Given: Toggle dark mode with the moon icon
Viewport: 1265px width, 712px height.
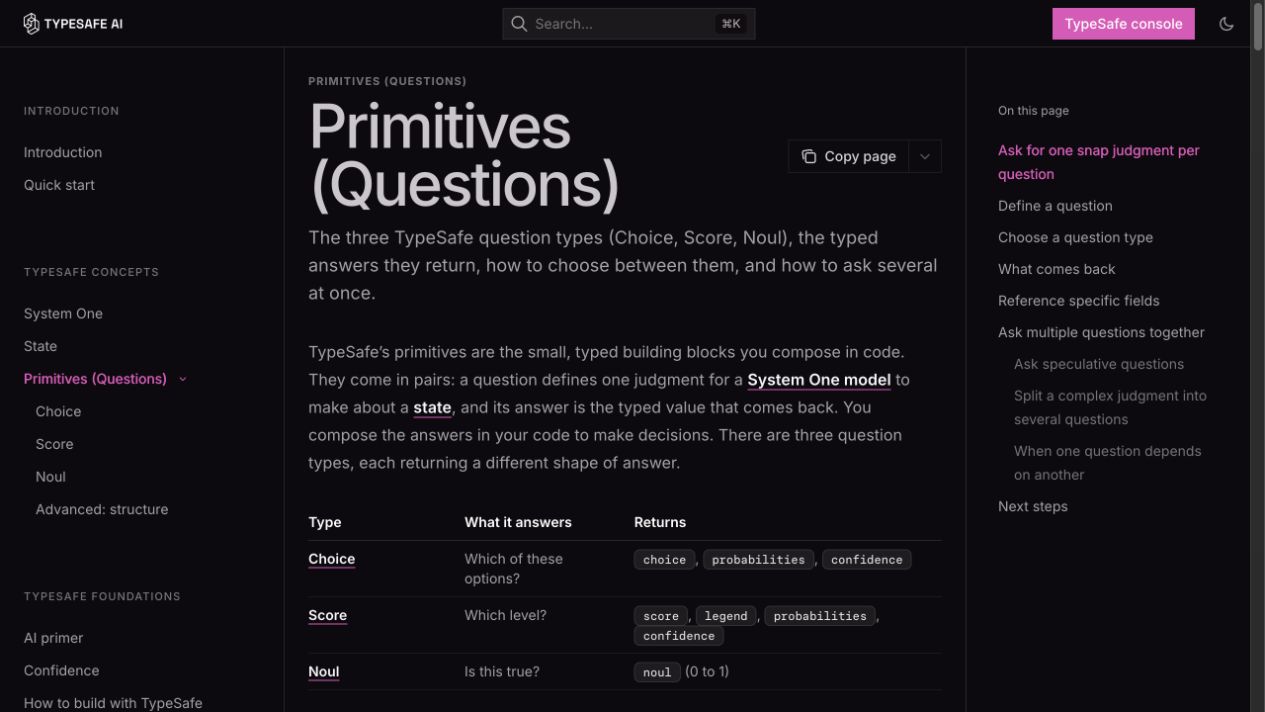Looking at the screenshot, I should pyautogui.click(x=1226, y=24).
